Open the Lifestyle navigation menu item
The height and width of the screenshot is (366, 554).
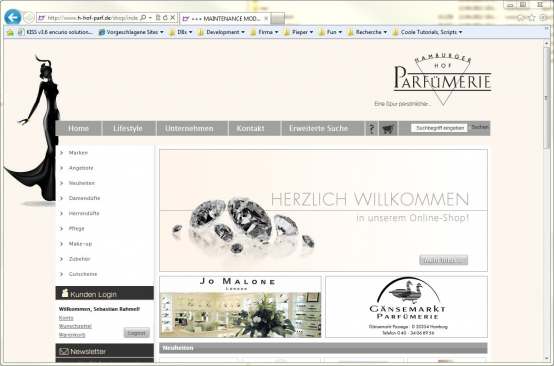pyautogui.click(x=128, y=129)
